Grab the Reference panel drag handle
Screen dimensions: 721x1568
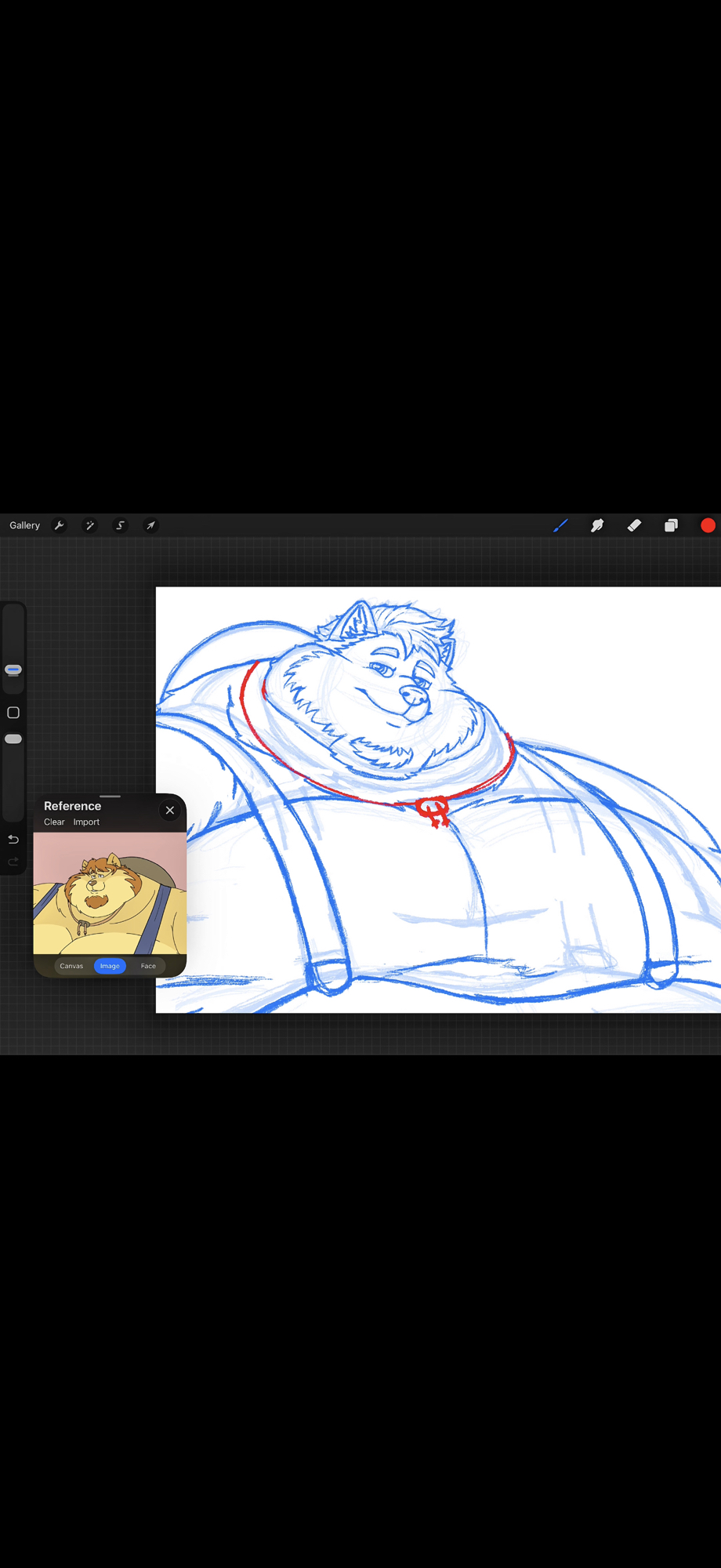pyautogui.click(x=110, y=797)
